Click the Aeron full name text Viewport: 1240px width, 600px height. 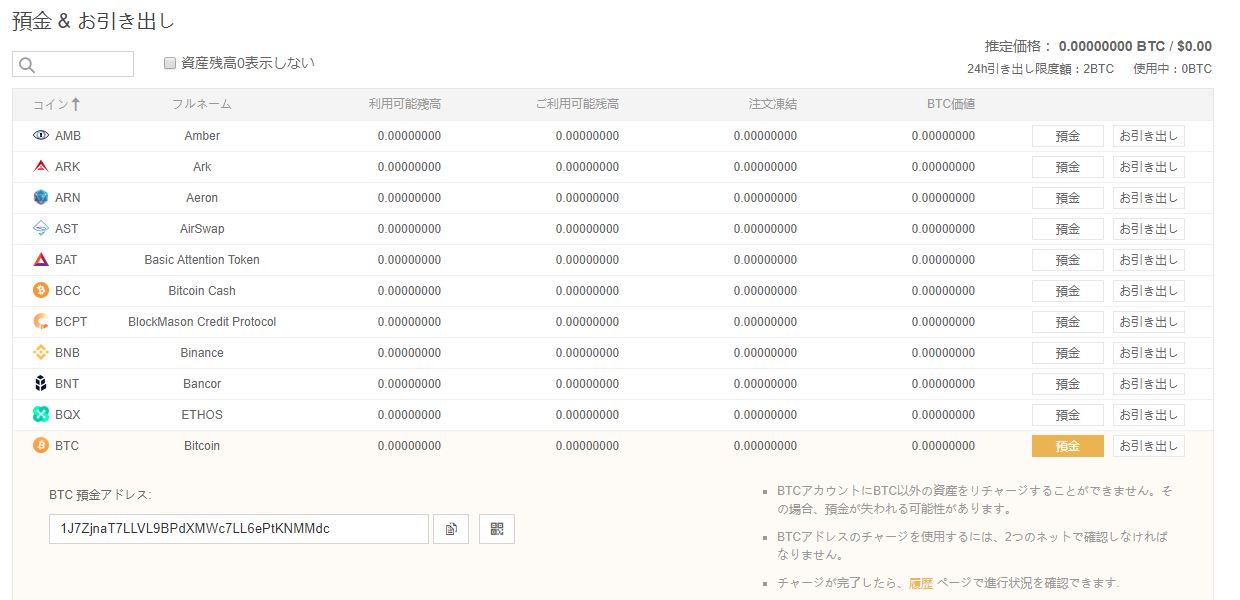coord(202,198)
